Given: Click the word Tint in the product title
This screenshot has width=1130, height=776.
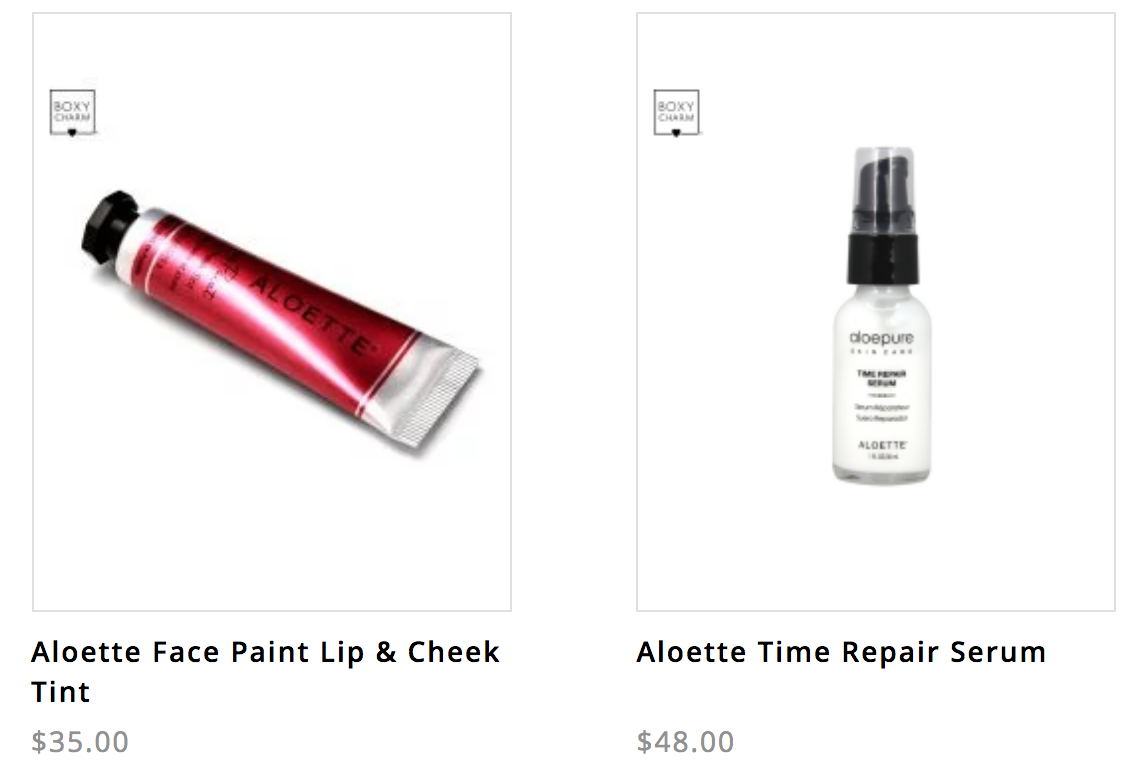Looking at the screenshot, I should click(x=61, y=692).
